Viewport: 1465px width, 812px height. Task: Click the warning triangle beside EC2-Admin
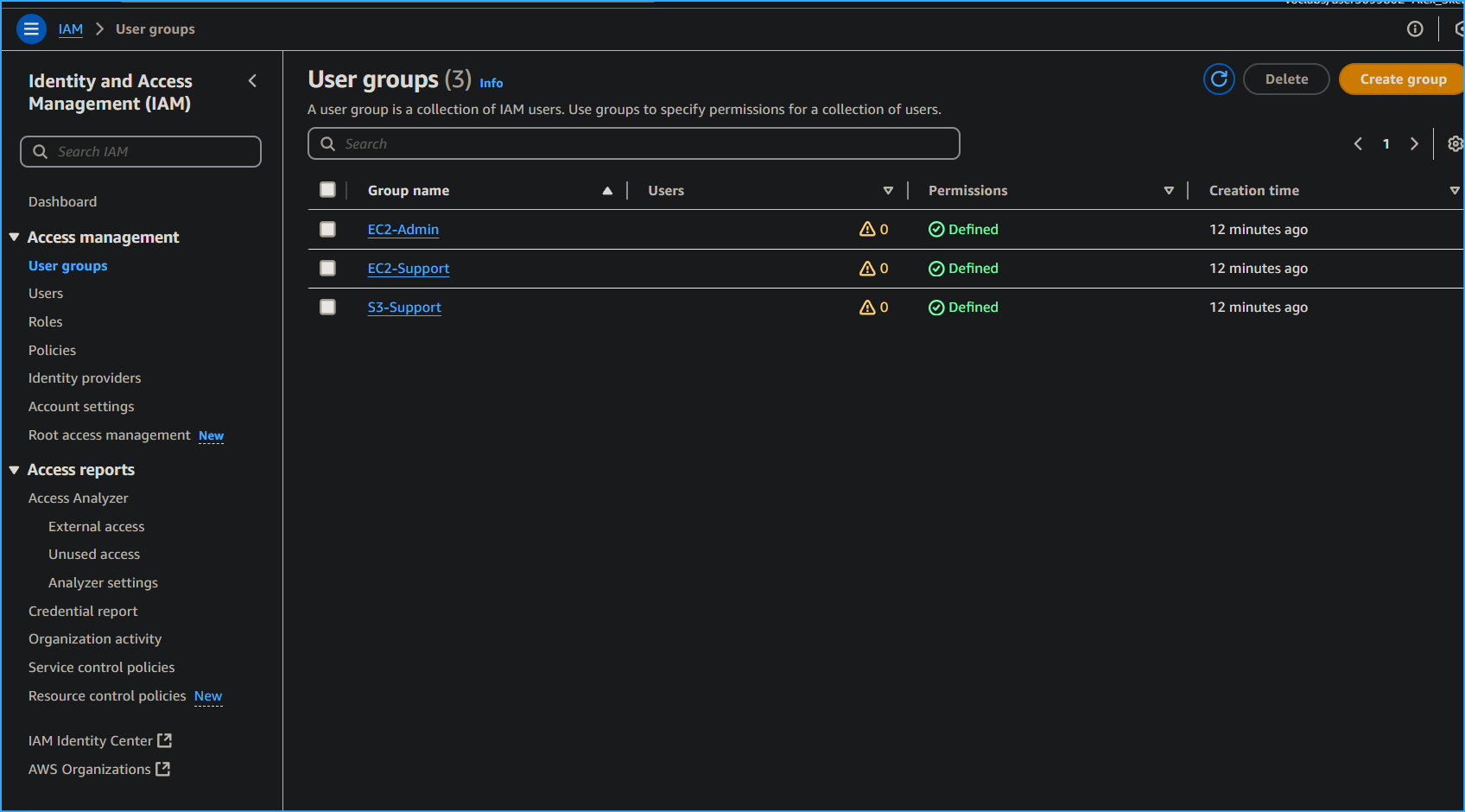click(867, 229)
